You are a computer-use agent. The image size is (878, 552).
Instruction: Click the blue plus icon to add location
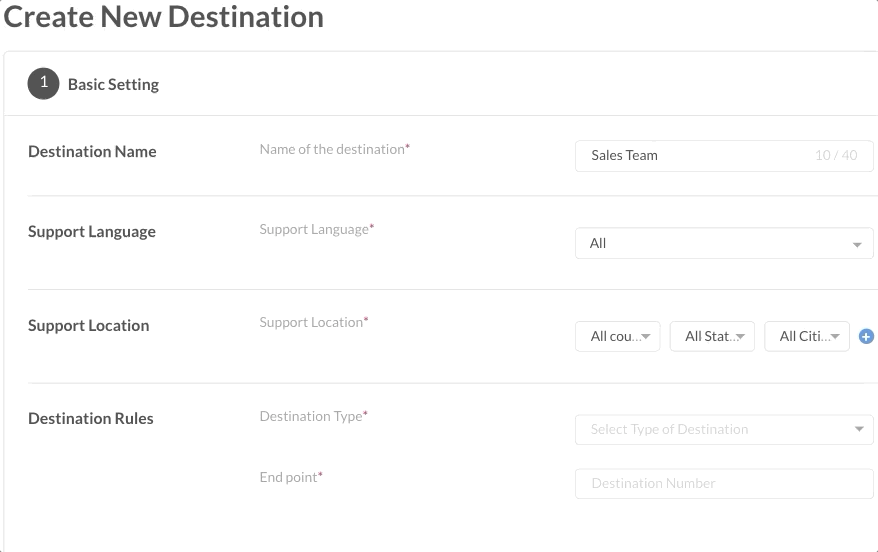866,337
